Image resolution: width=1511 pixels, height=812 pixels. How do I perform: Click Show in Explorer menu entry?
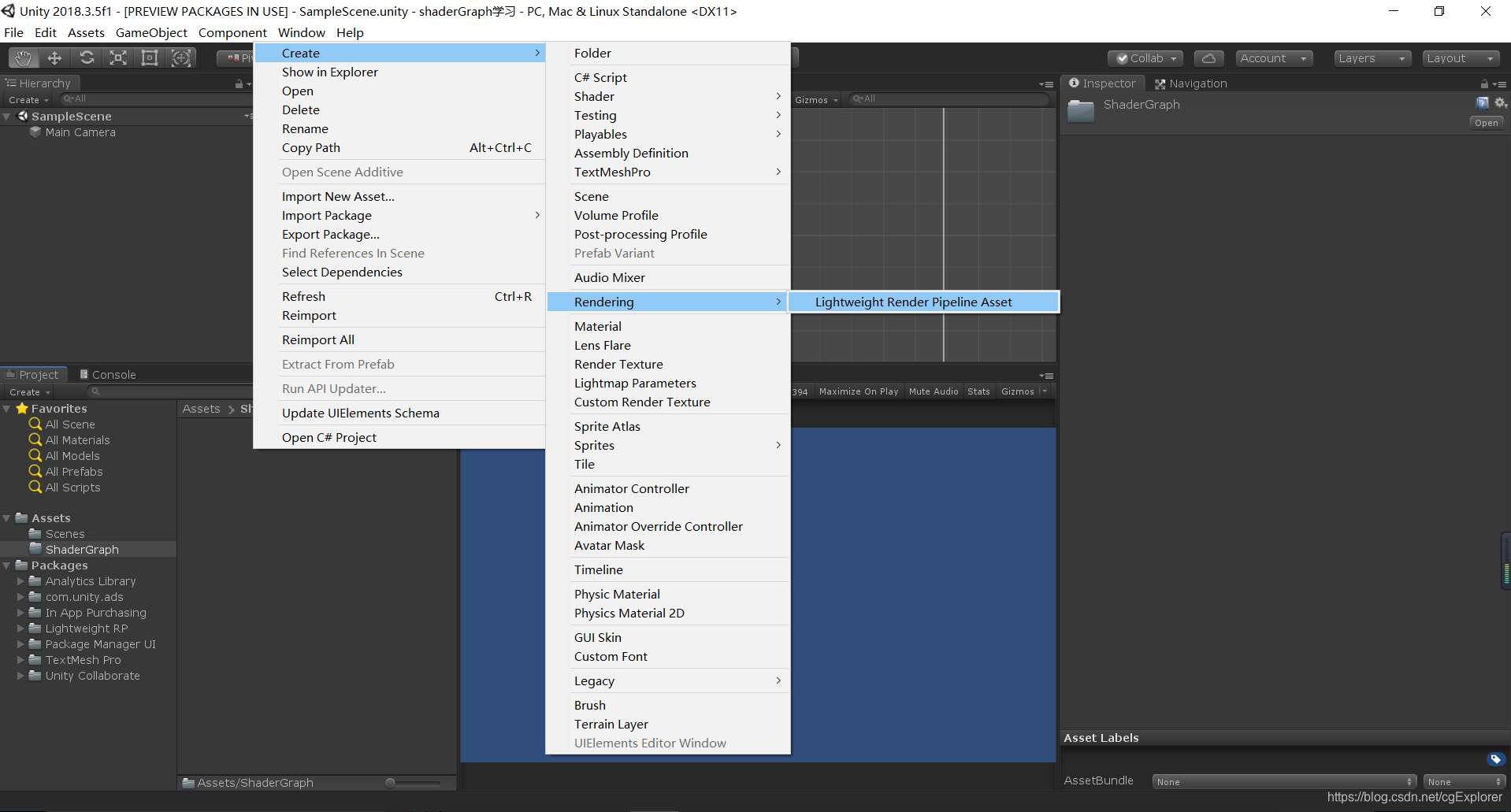399,72
